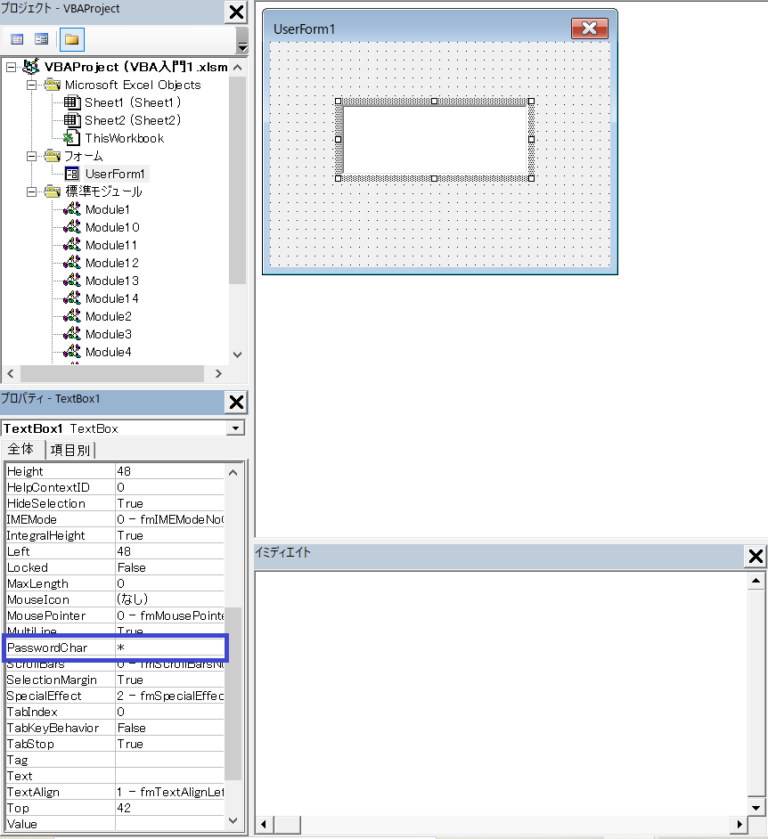The height and width of the screenshot is (839, 768).
Task: Select the Tag property value field
Action: tap(170, 760)
